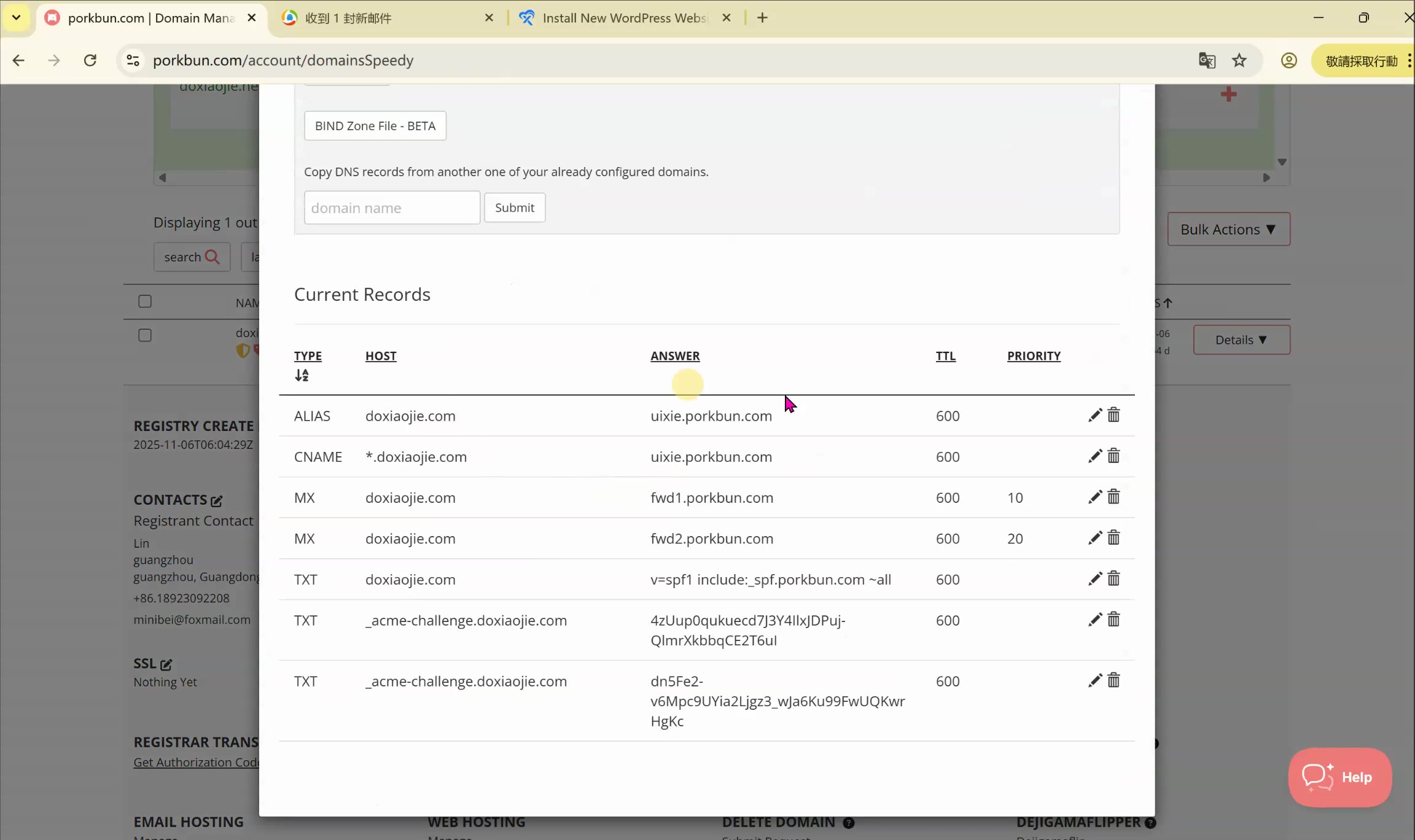This screenshot has height=840, width=1415.
Task: Switch to the Install New WordPress tab
Action: tap(623, 18)
